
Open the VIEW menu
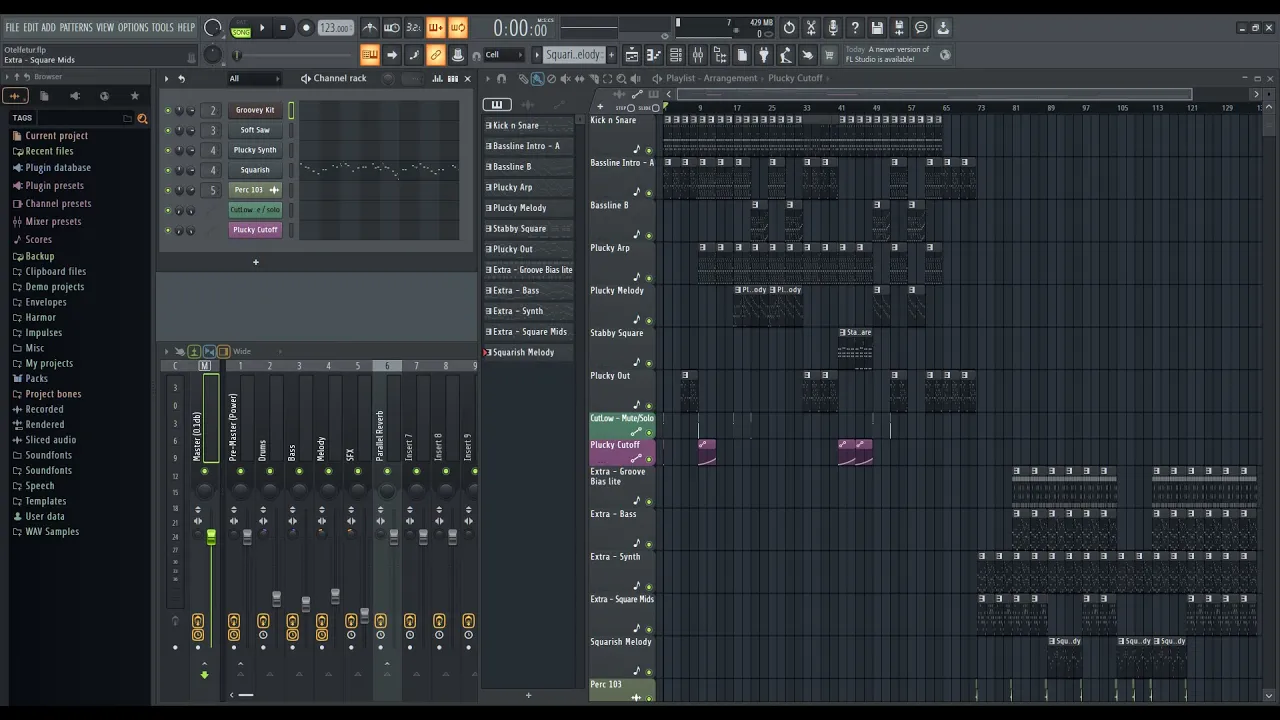[x=105, y=28]
